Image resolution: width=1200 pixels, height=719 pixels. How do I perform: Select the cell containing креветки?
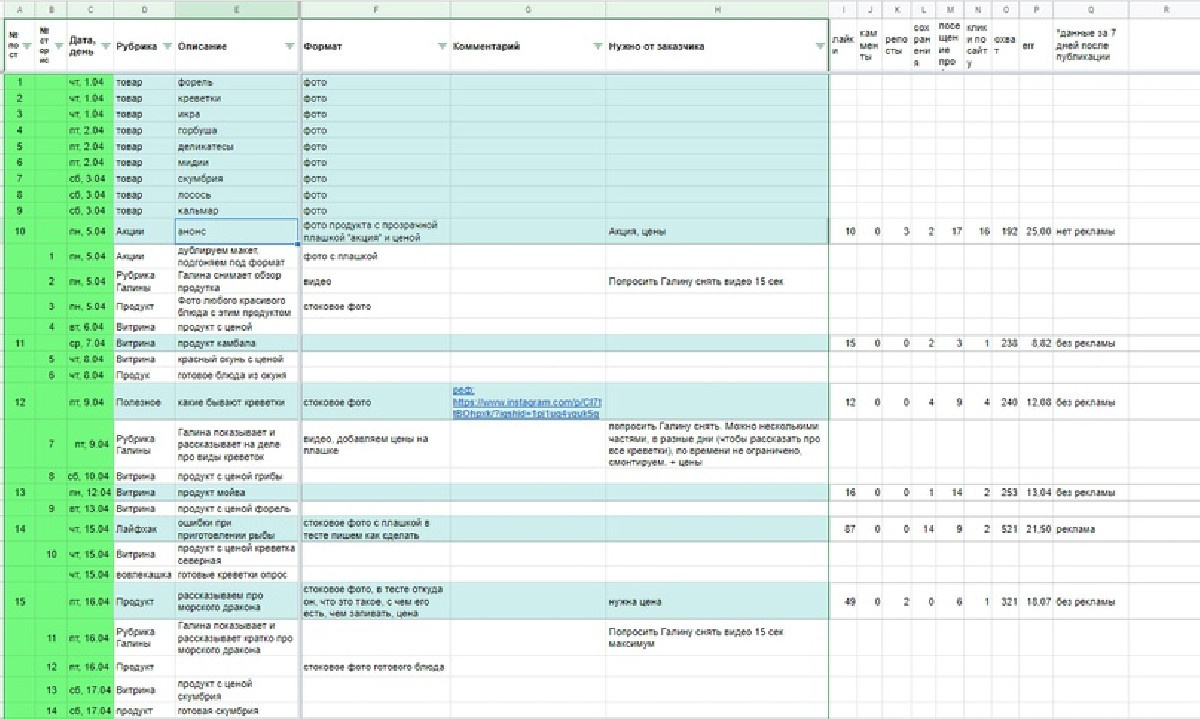pyautogui.click(x=237, y=98)
